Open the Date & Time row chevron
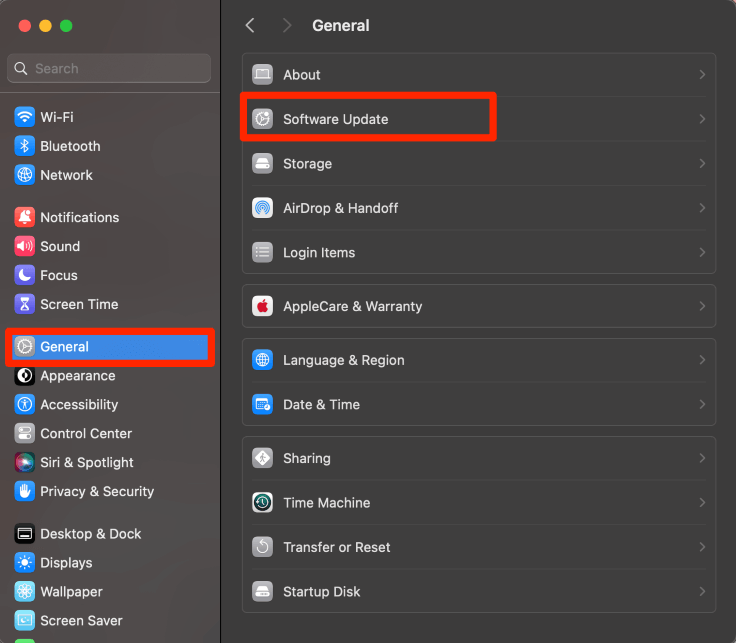Screen dimensions: 736x643 (702, 405)
